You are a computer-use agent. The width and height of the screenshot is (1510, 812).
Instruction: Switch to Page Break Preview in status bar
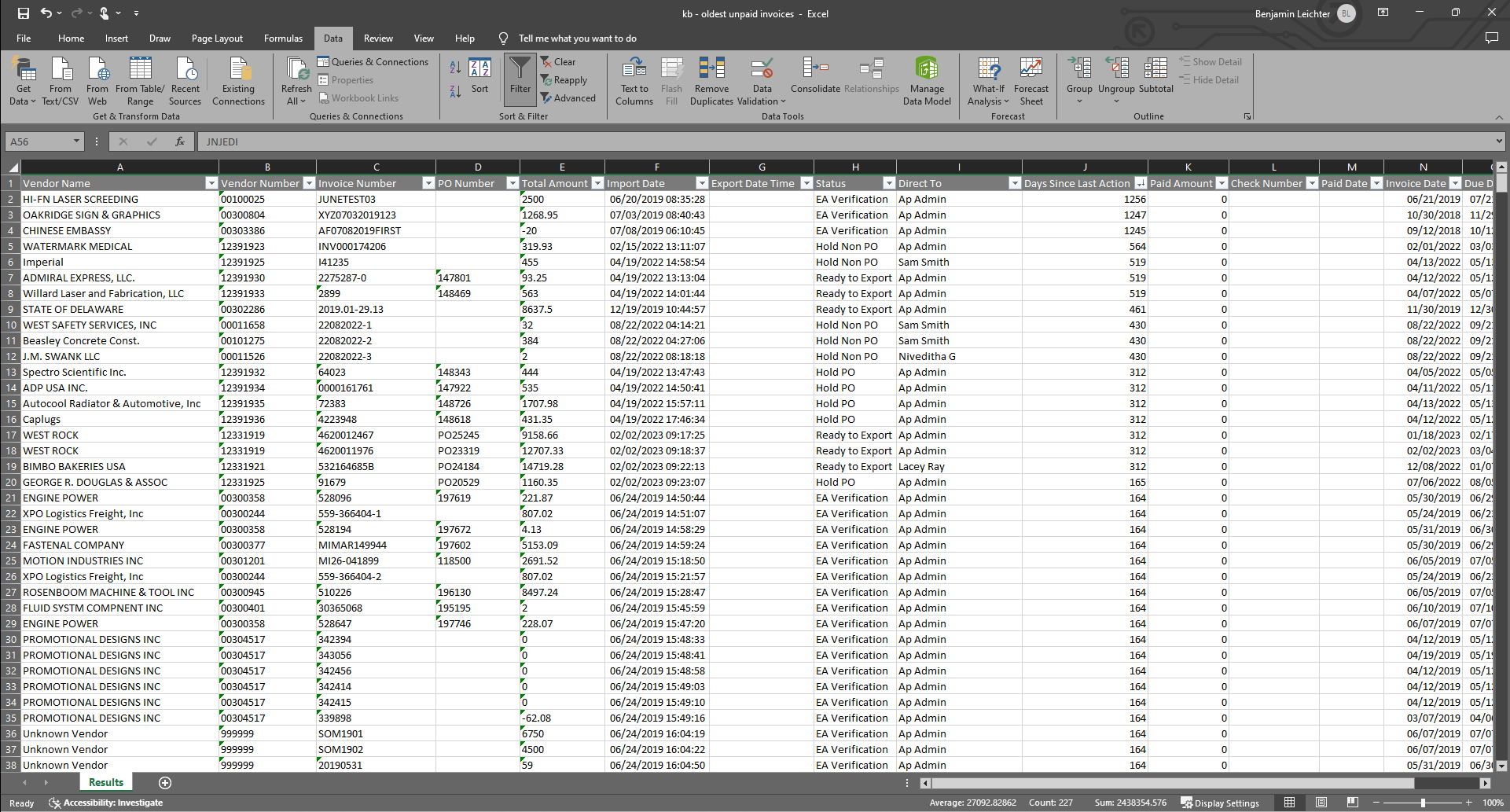(1352, 803)
